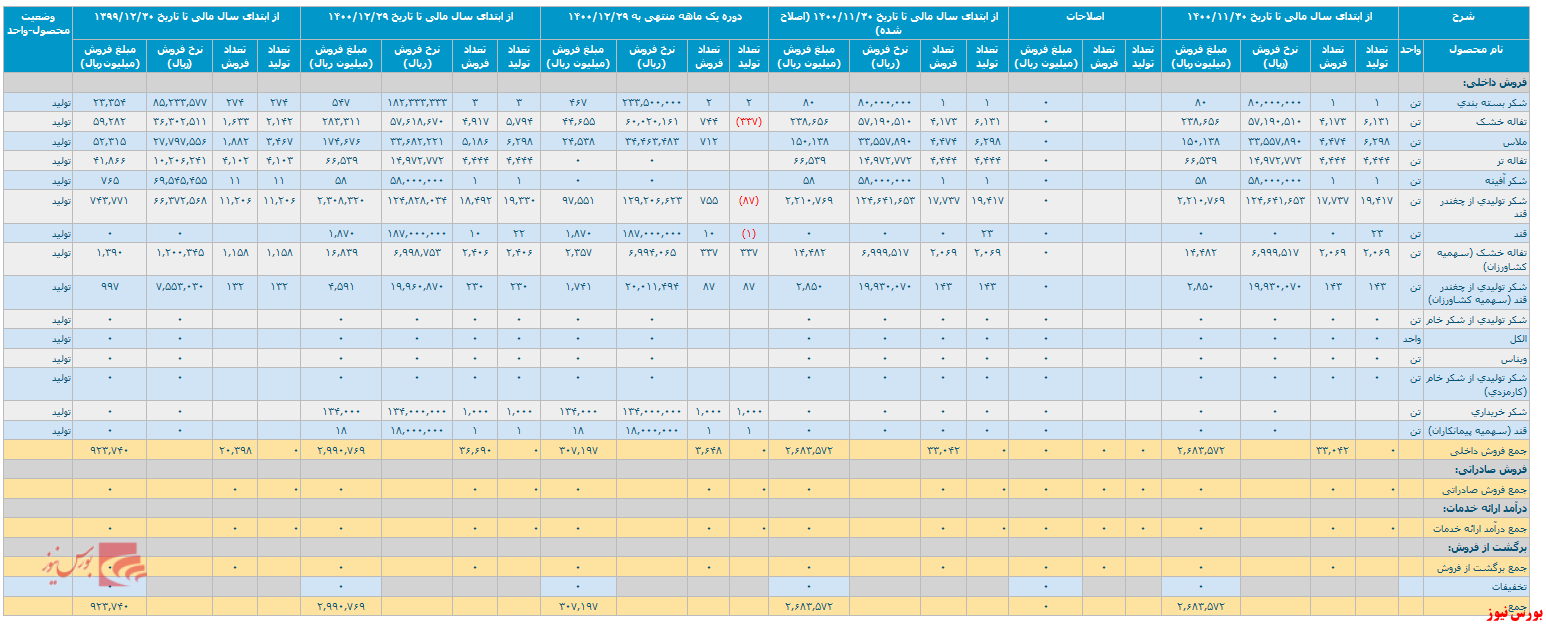Select the '(اصلاح شده)' period header

tap(888, 24)
